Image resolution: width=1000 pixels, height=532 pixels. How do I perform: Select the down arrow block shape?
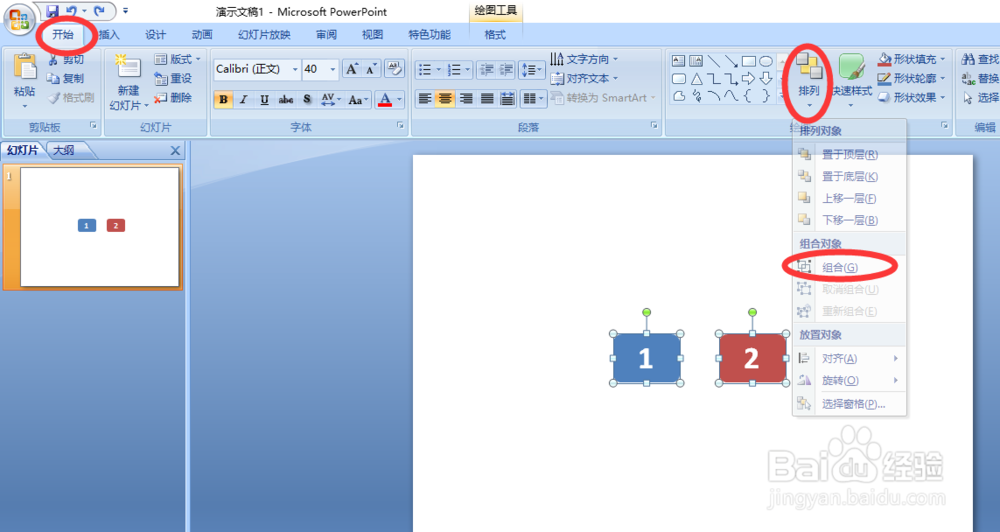(766, 79)
